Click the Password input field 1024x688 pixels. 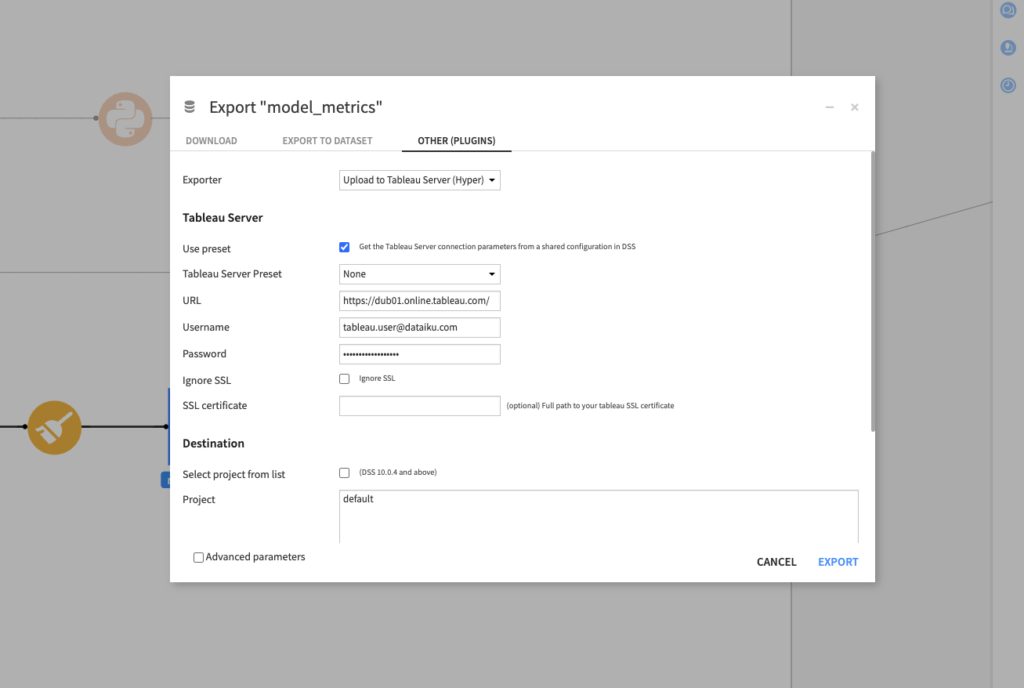(x=419, y=353)
